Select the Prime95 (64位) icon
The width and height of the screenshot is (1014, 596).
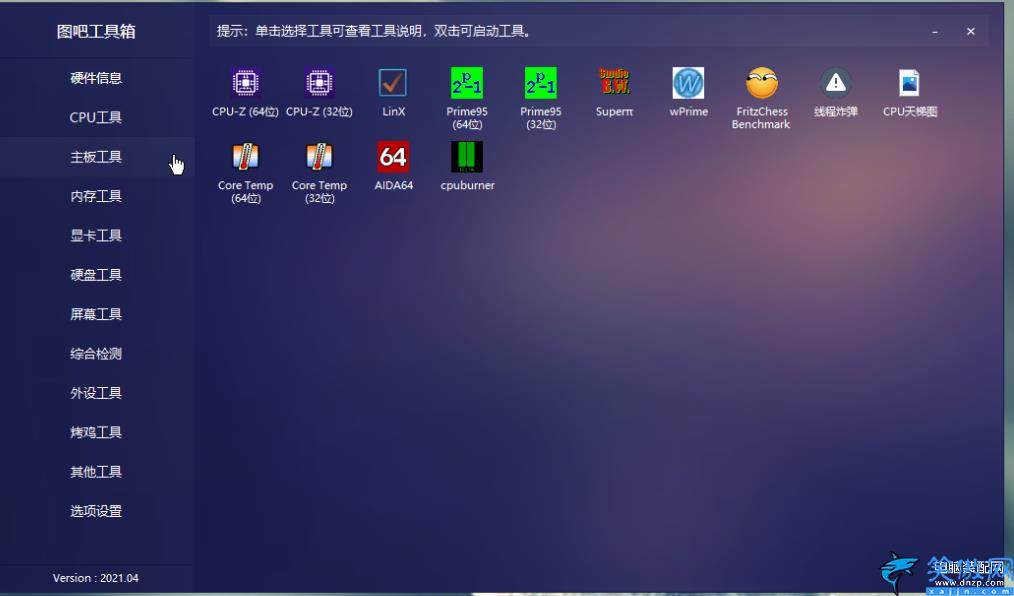point(467,83)
